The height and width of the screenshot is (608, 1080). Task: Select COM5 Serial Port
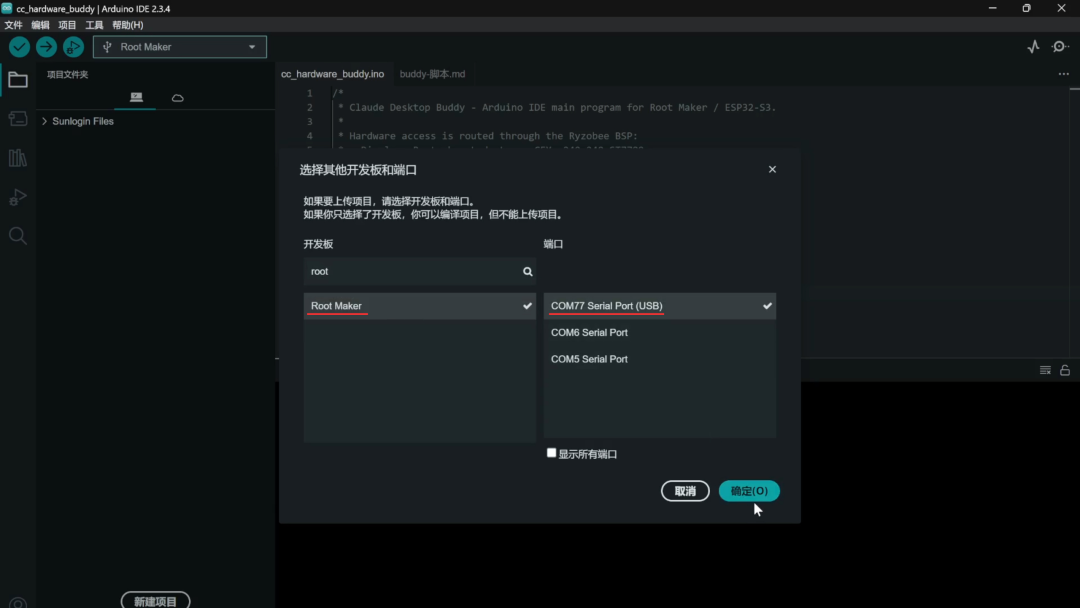pos(659,359)
